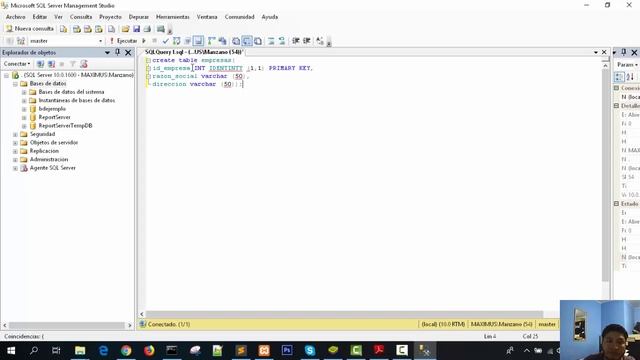This screenshot has width=640, height=360.
Task: Click the Windows Start button
Action: coord(11,351)
